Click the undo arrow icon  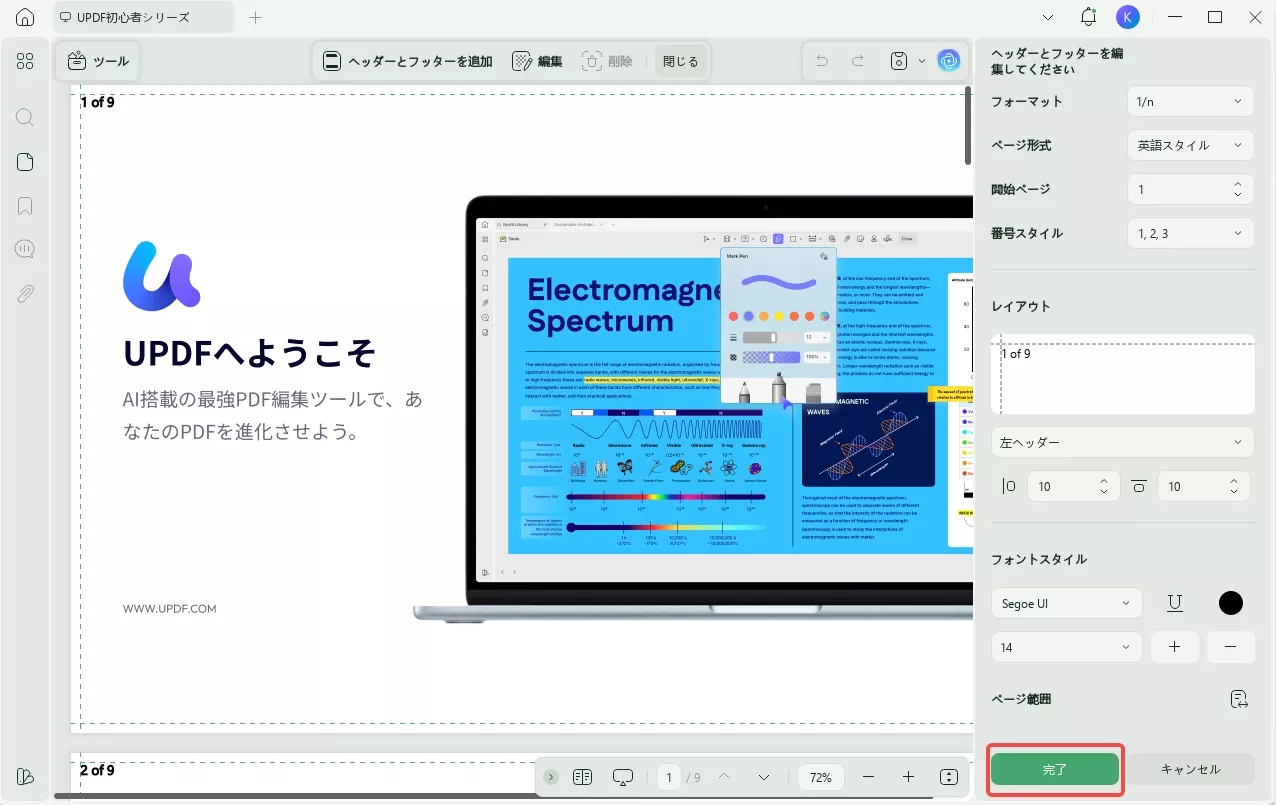[822, 61]
